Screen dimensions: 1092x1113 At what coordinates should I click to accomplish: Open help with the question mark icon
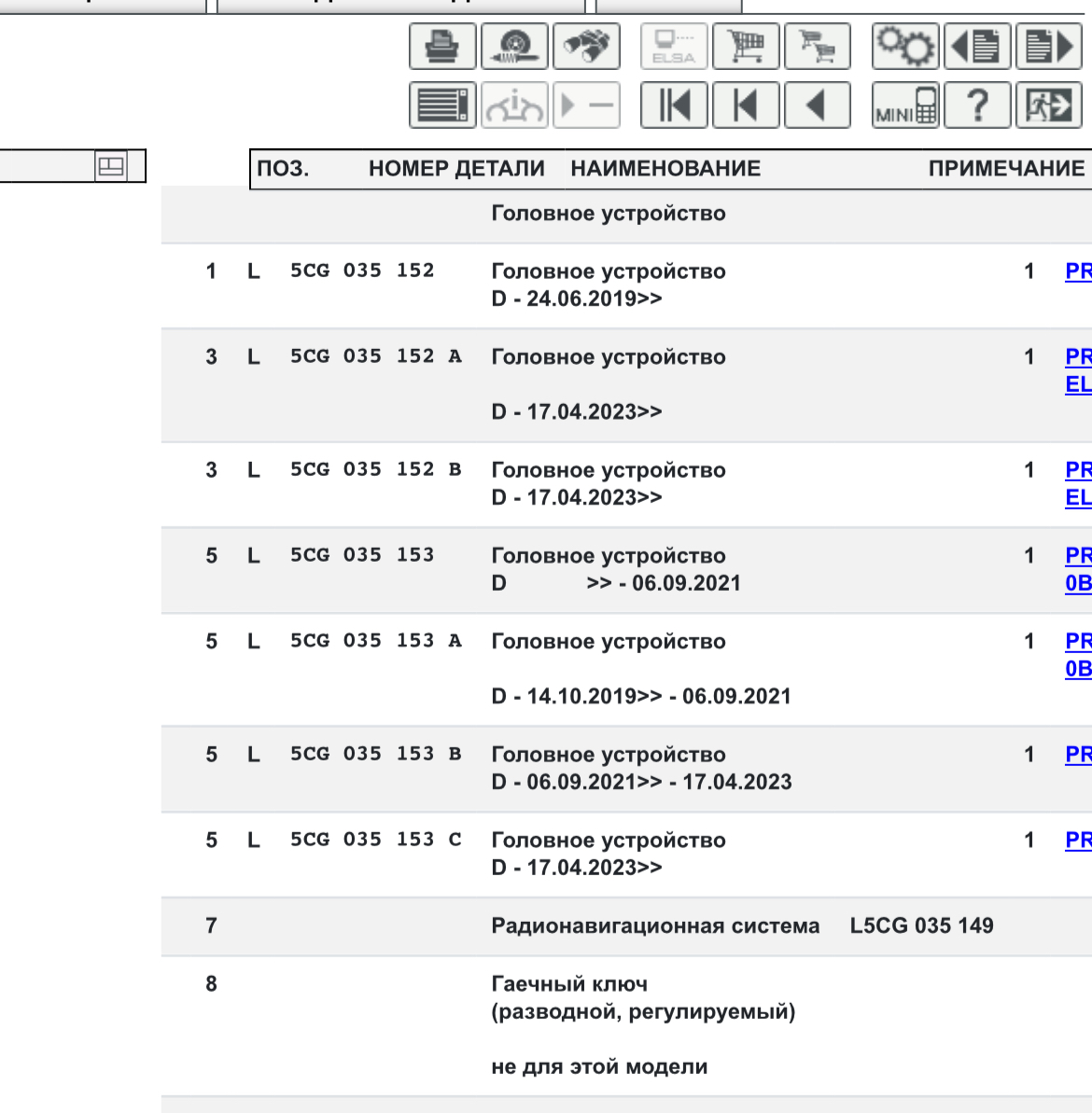coord(977,105)
